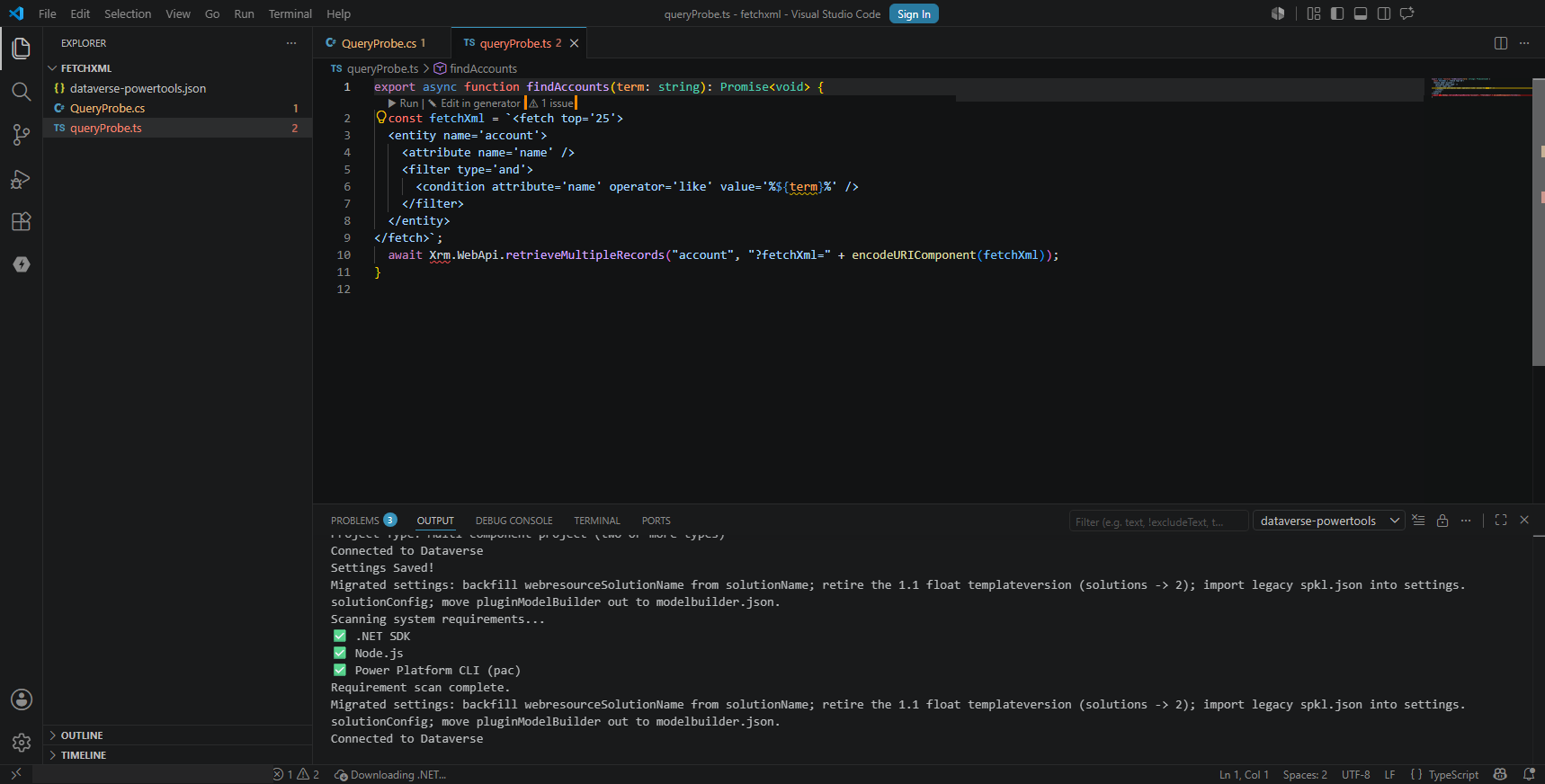Open dataverse-powertools.json in explorer
The width and height of the screenshot is (1545, 784).
pos(178,88)
